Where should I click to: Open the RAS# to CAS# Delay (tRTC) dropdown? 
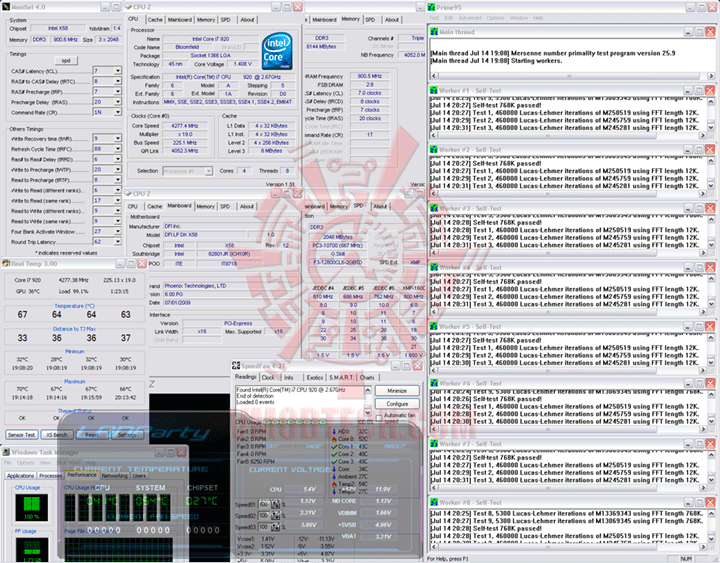(x=118, y=81)
